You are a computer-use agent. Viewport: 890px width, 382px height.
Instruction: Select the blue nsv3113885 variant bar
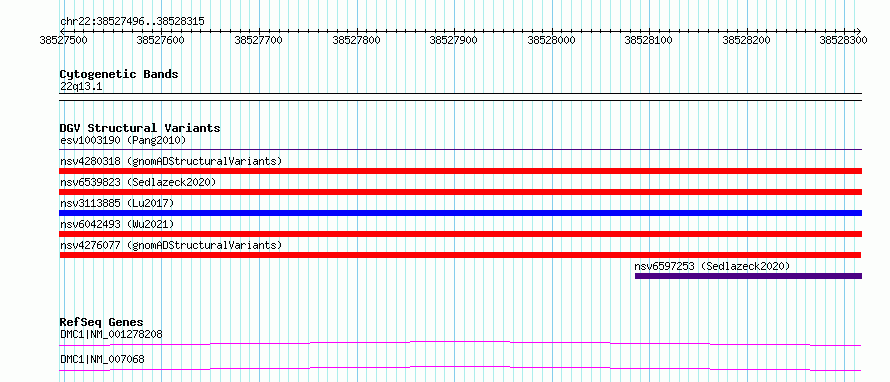point(460,213)
